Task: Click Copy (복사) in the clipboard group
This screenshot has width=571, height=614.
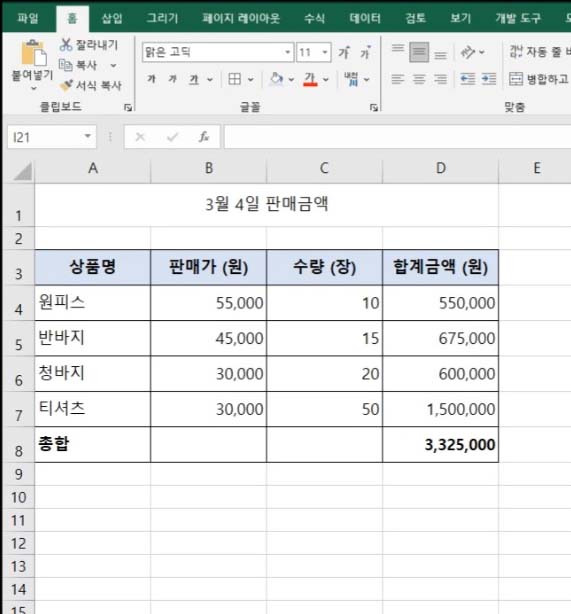Action: pos(78,65)
